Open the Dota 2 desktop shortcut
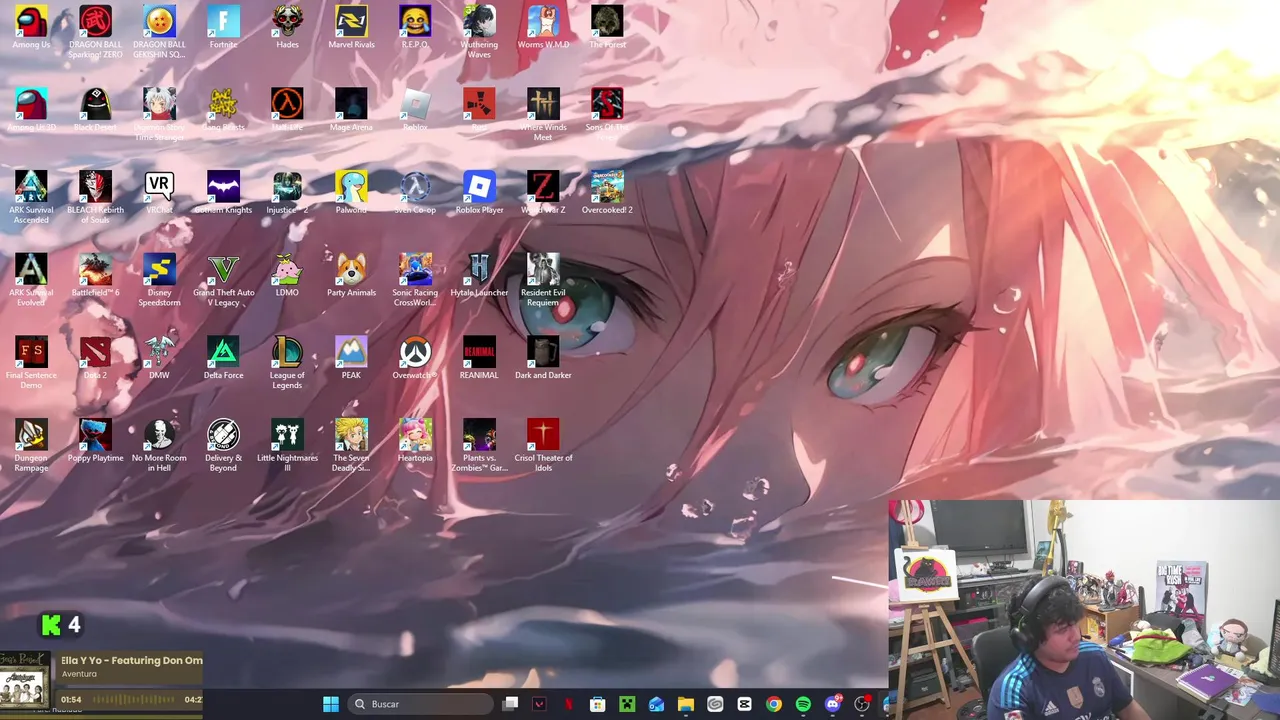 tap(95, 359)
